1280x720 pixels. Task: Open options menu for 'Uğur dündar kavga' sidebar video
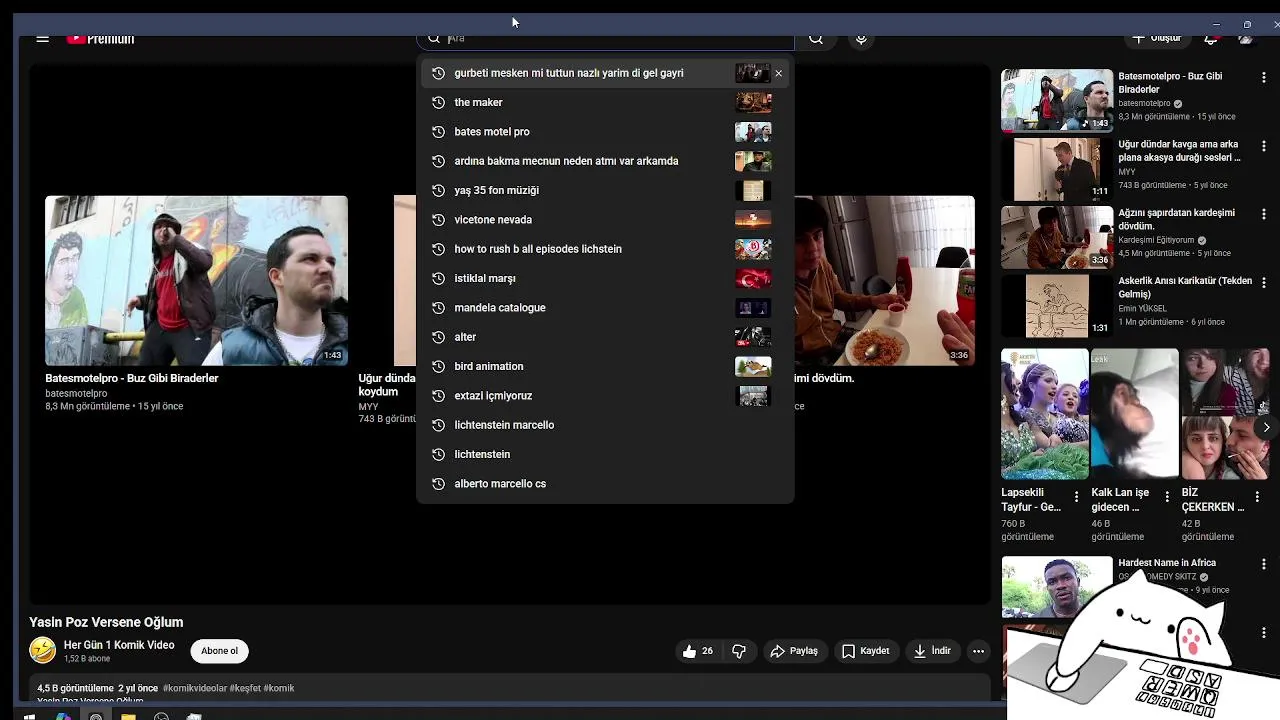[x=1264, y=146]
